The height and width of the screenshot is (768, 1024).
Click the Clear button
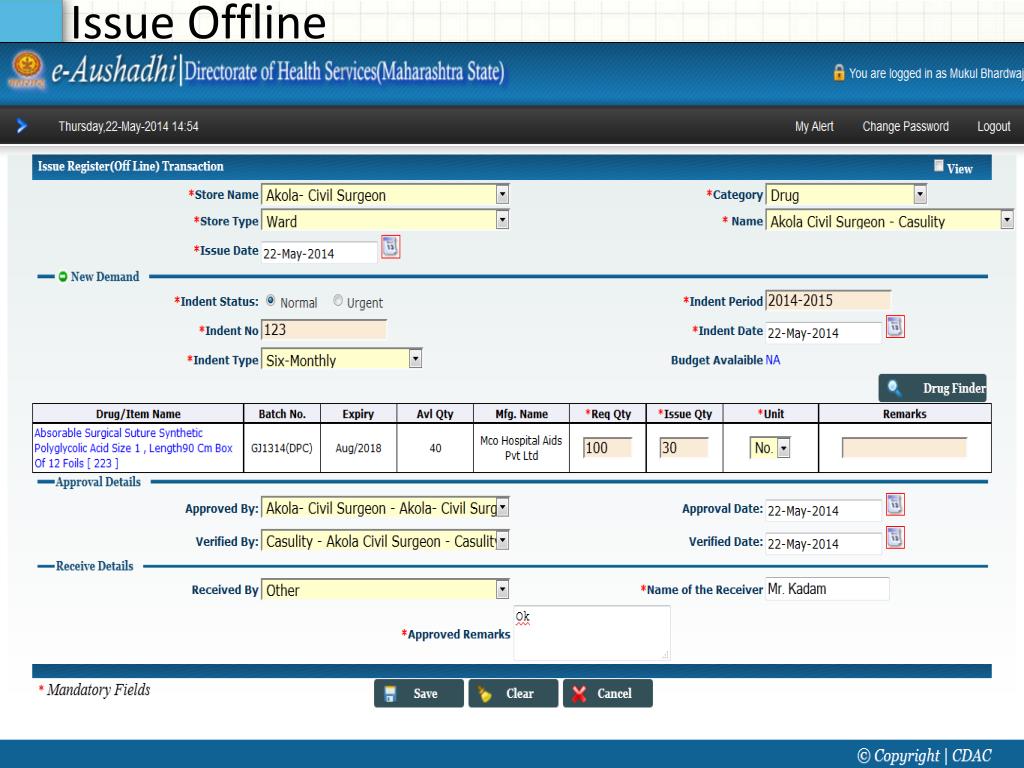513,694
